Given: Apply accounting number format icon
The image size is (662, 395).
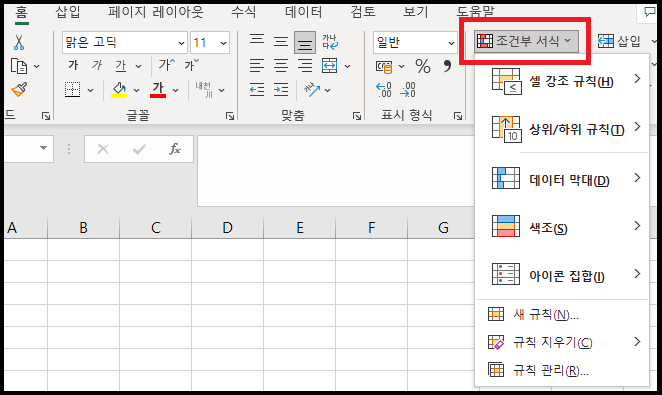Looking at the screenshot, I should point(384,67).
